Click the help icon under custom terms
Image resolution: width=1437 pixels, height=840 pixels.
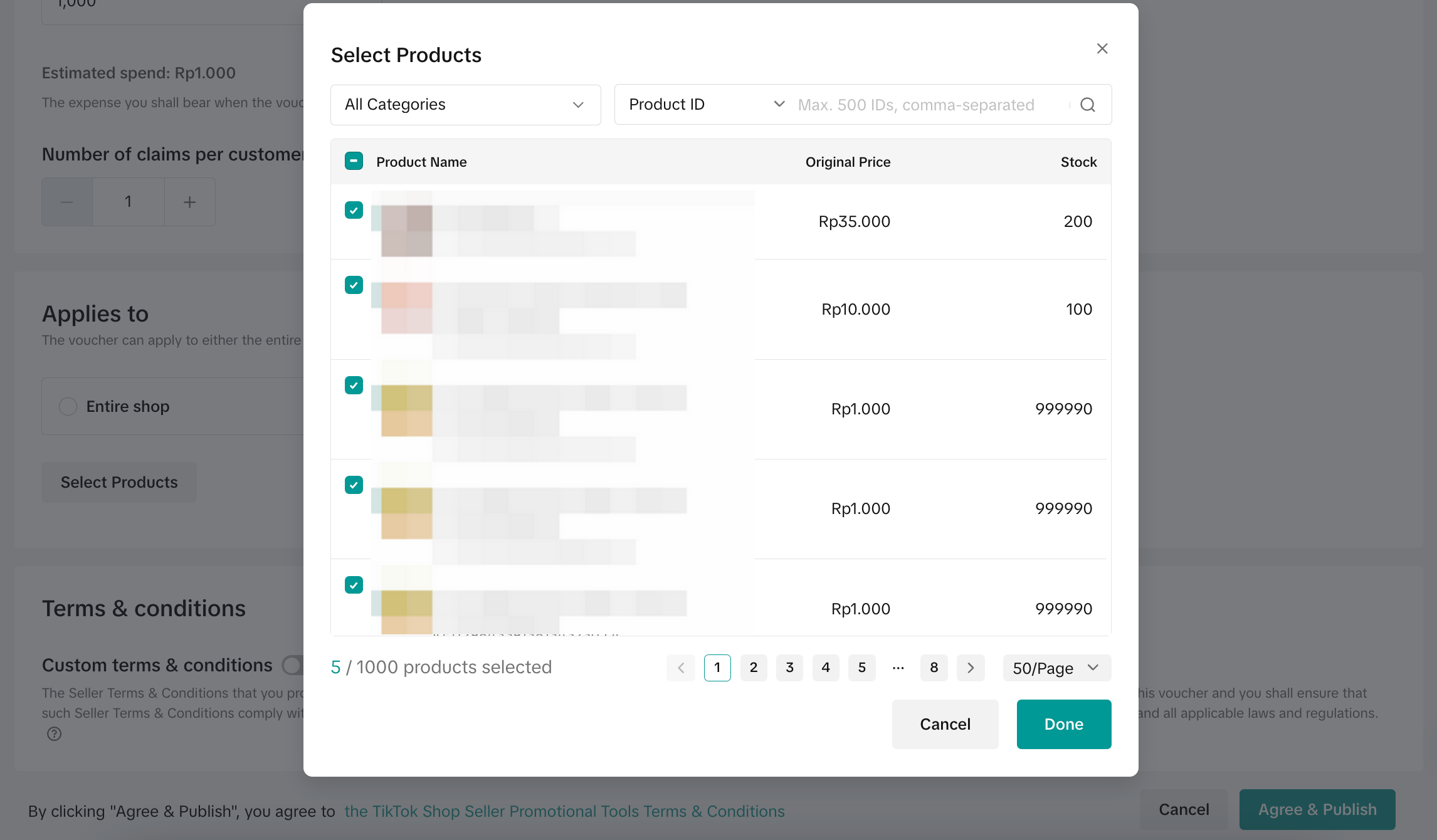point(54,733)
